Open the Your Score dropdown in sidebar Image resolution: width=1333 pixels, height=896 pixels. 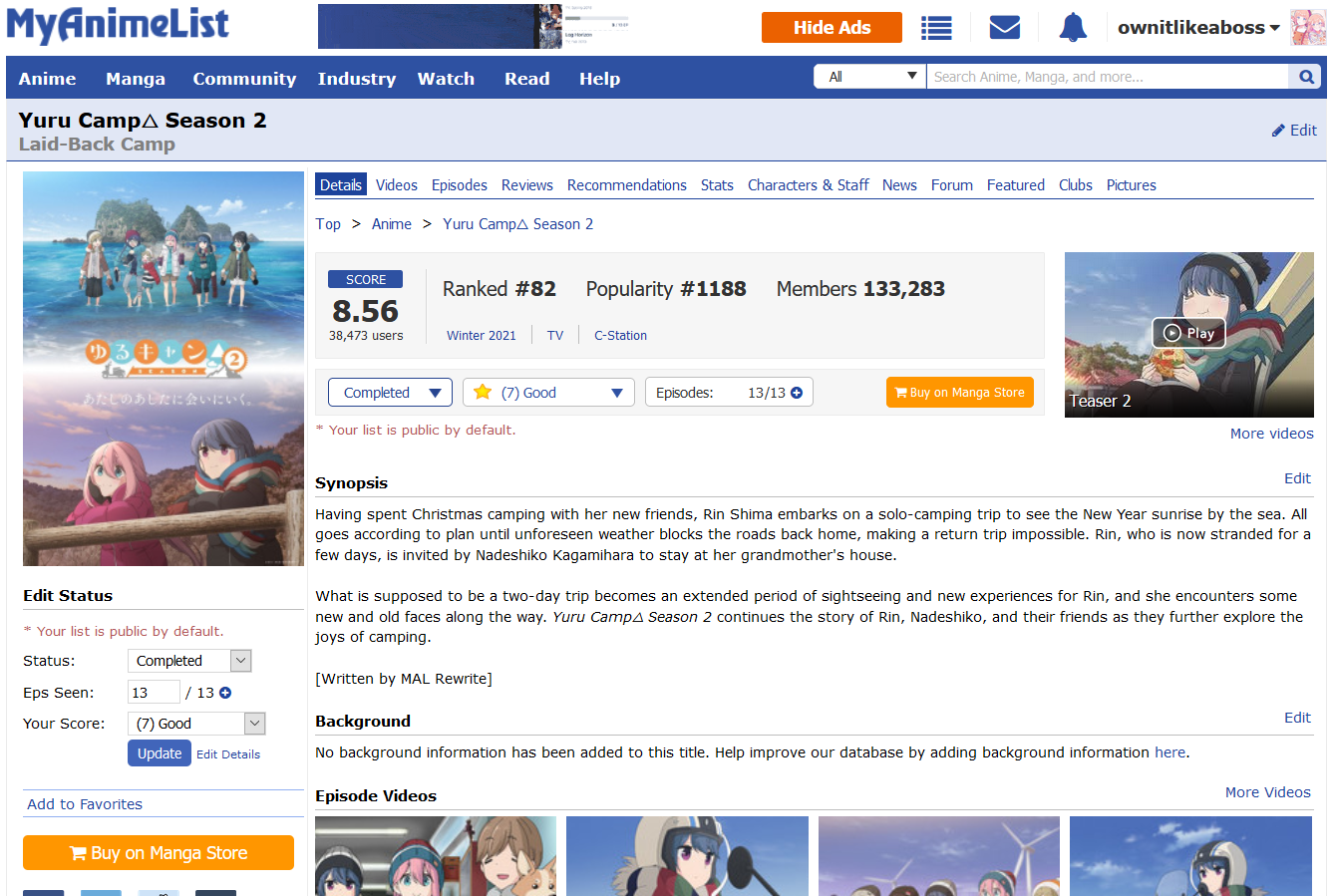click(x=196, y=724)
